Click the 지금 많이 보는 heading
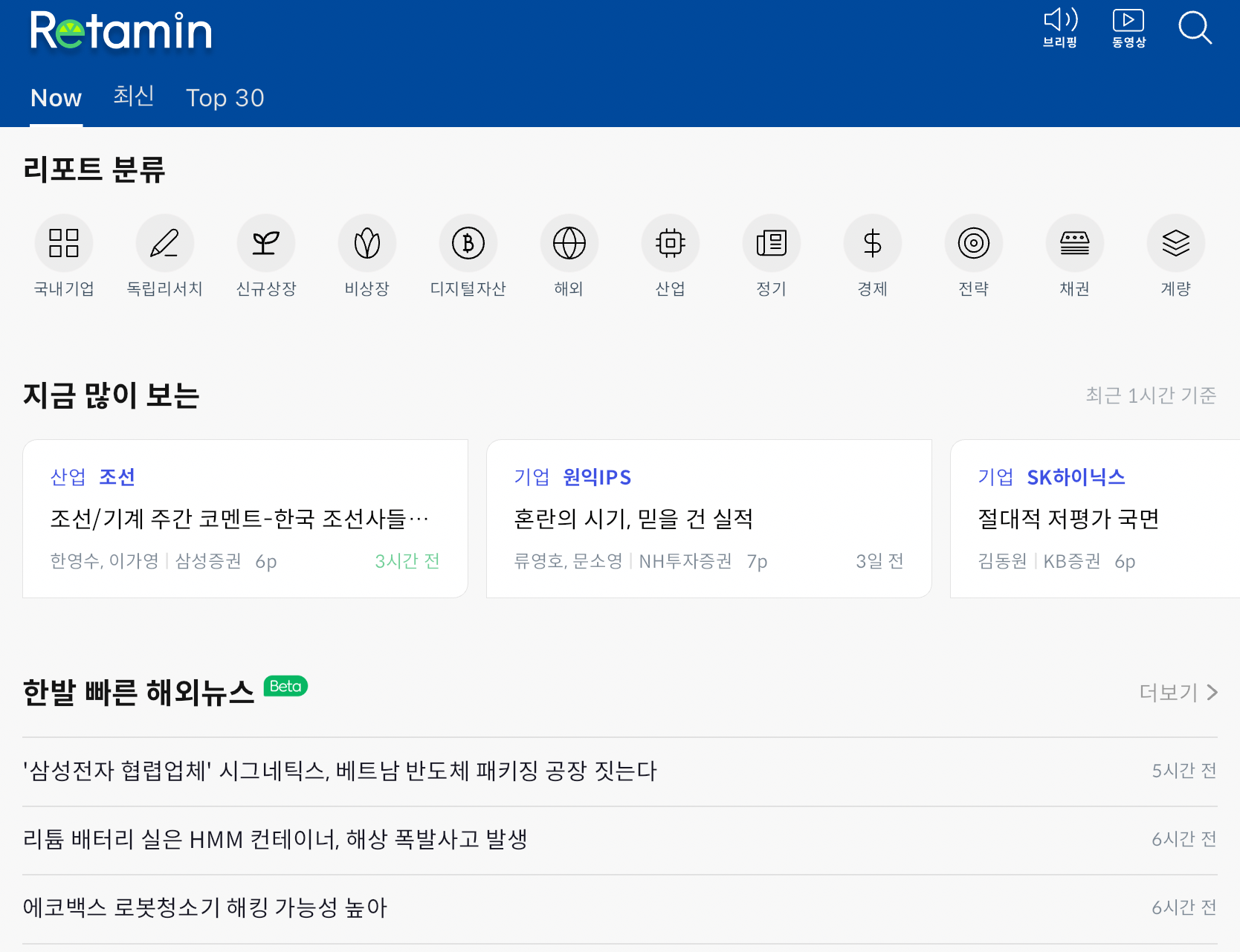This screenshot has width=1240, height=952. (112, 395)
